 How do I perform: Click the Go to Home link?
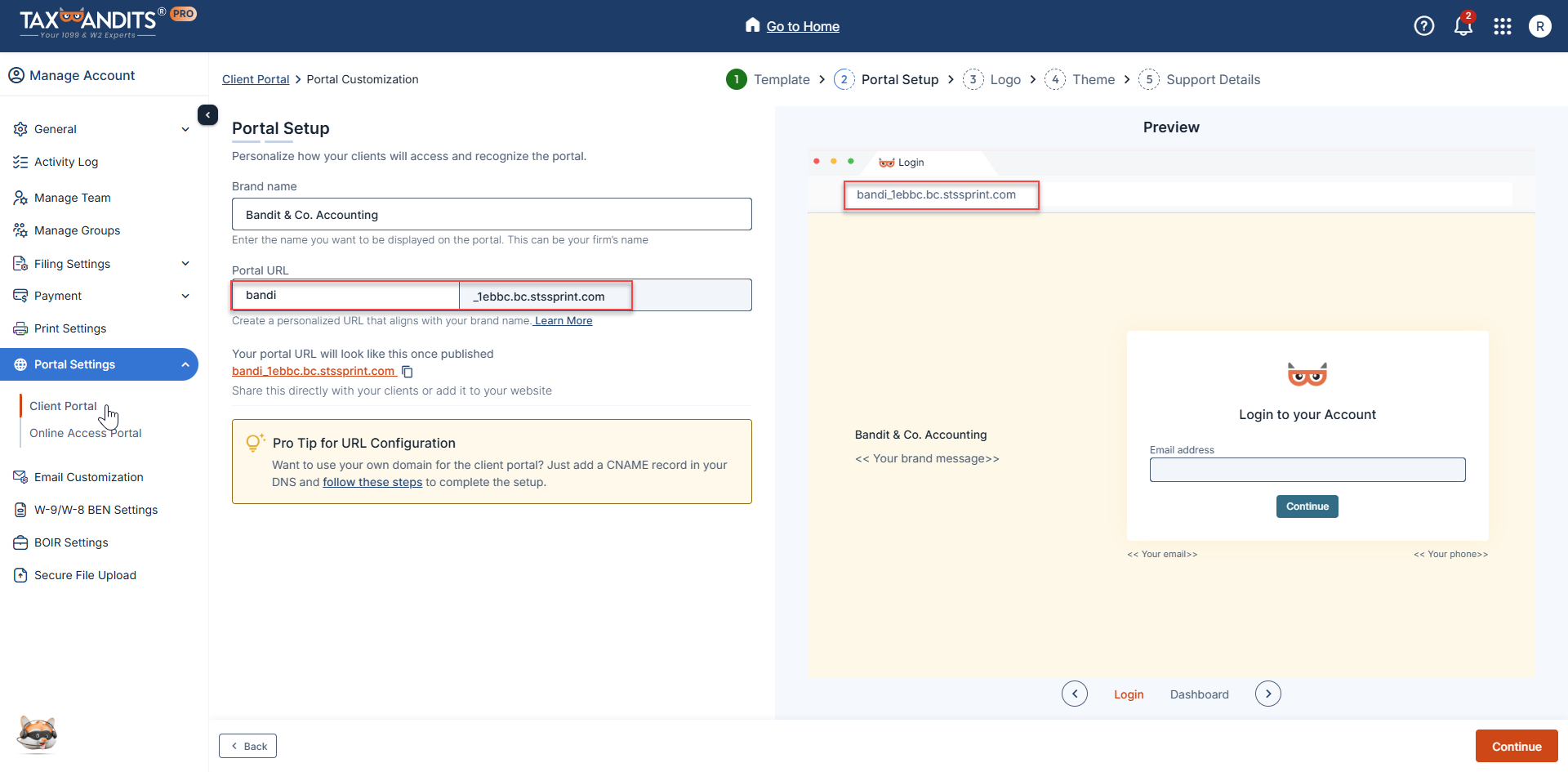tap(803, 26)
